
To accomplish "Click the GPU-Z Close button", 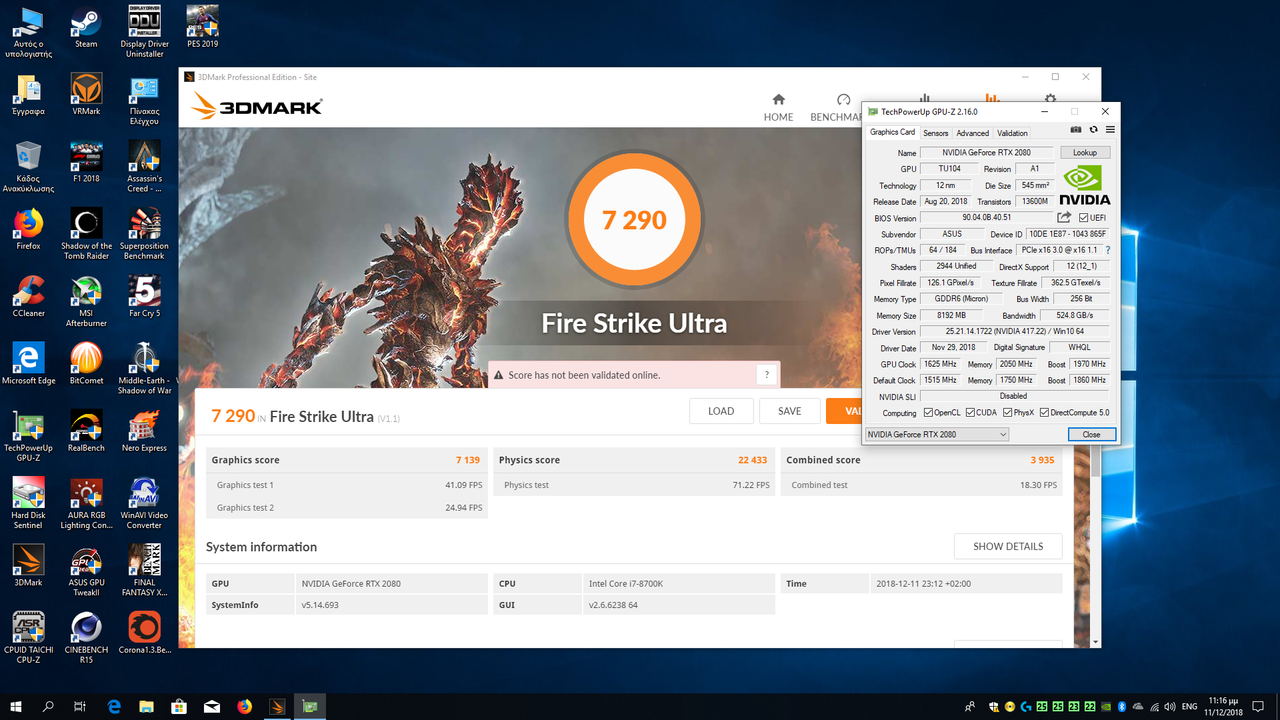I will [1091, 435].
